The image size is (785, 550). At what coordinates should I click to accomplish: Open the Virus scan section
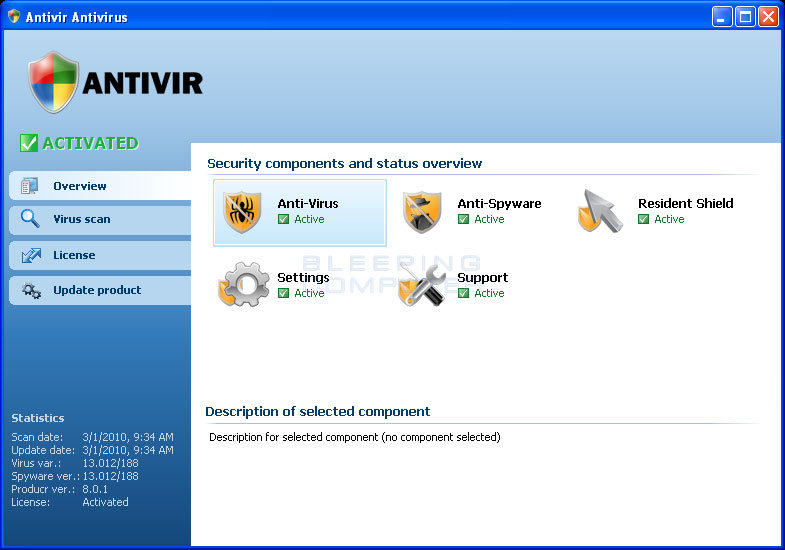[100, 219]
